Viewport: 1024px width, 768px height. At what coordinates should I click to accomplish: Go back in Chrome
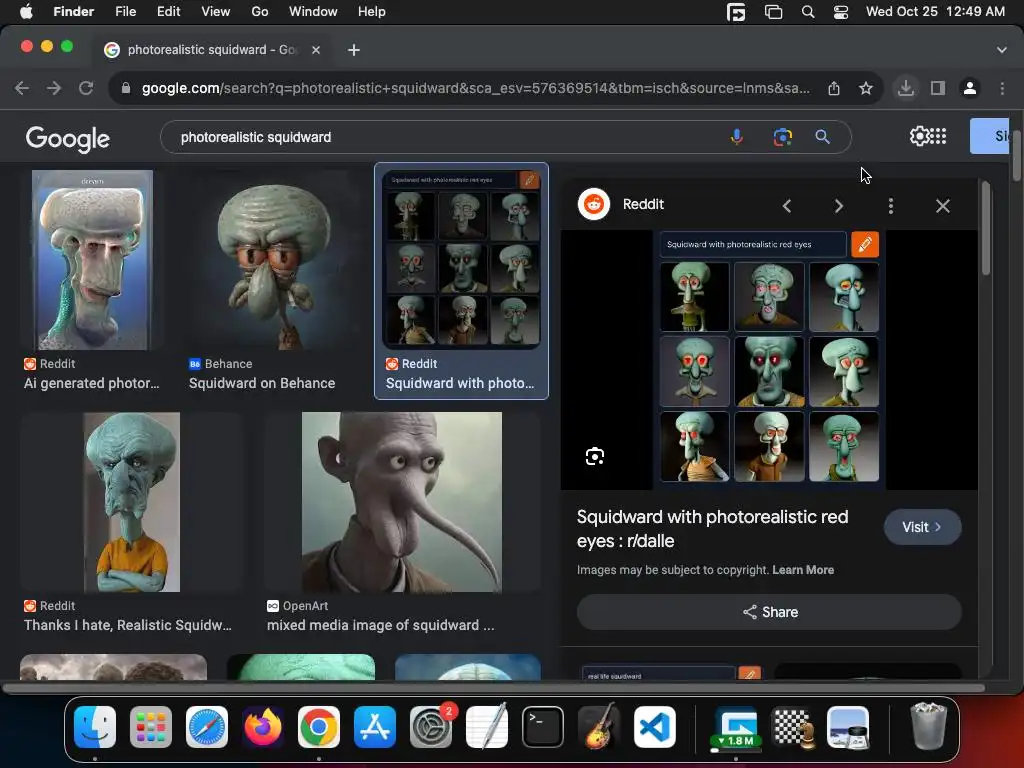click(x=22, y=88)
